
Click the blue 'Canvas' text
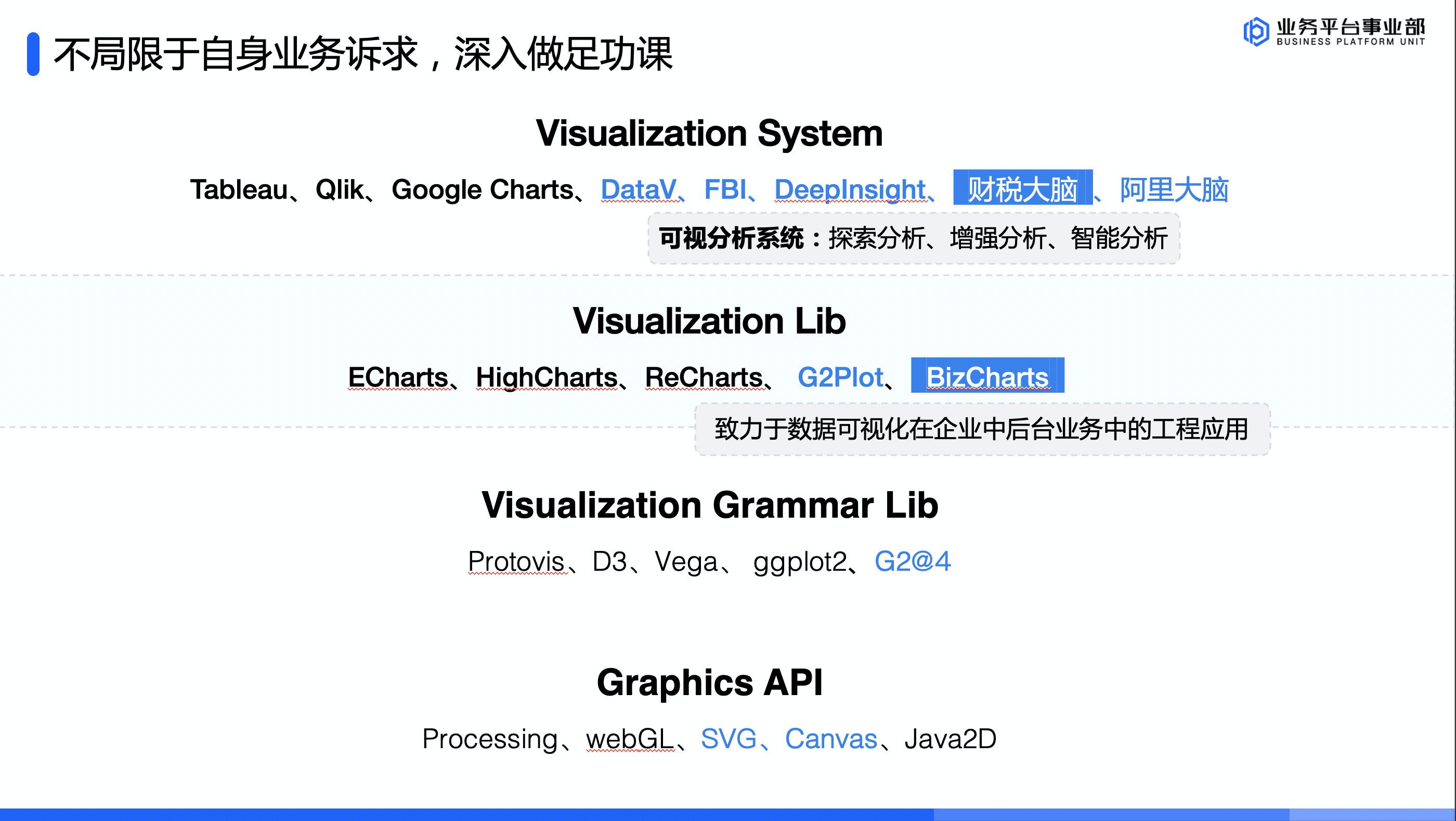coord(831,739)
